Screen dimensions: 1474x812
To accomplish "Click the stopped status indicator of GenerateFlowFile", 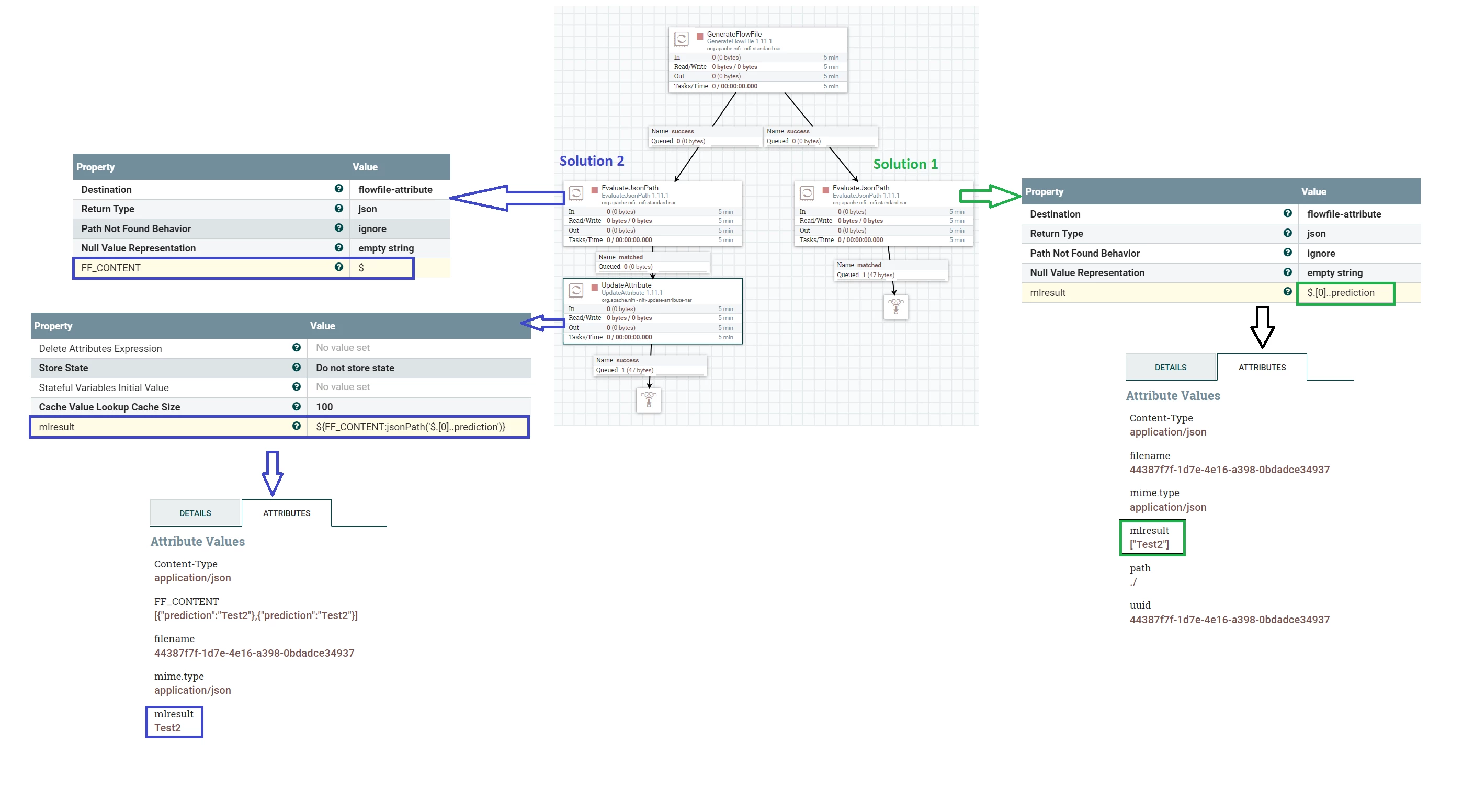I will click(699, 36).
